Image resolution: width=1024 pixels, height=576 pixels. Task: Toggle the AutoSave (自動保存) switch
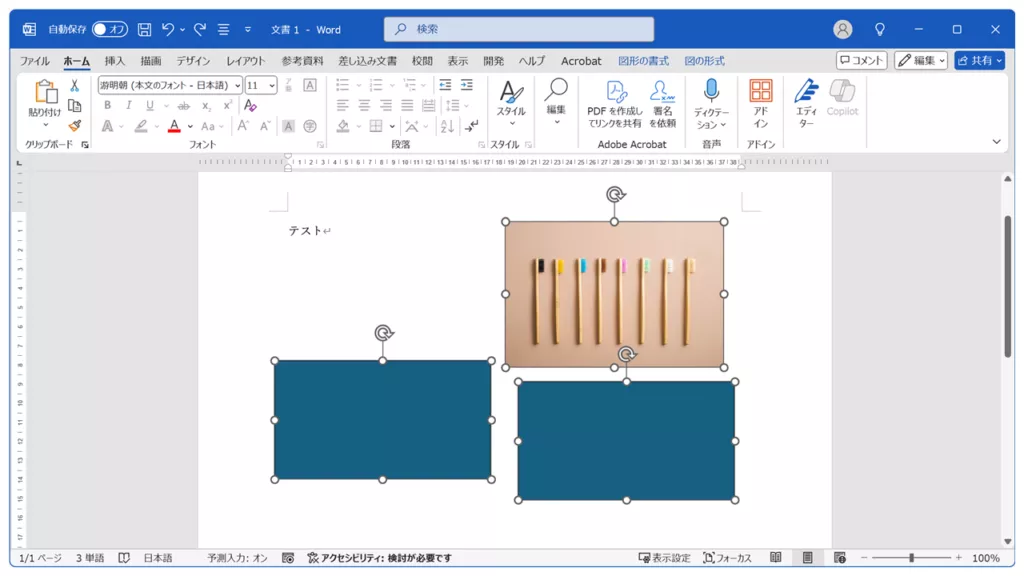(110, 30)
